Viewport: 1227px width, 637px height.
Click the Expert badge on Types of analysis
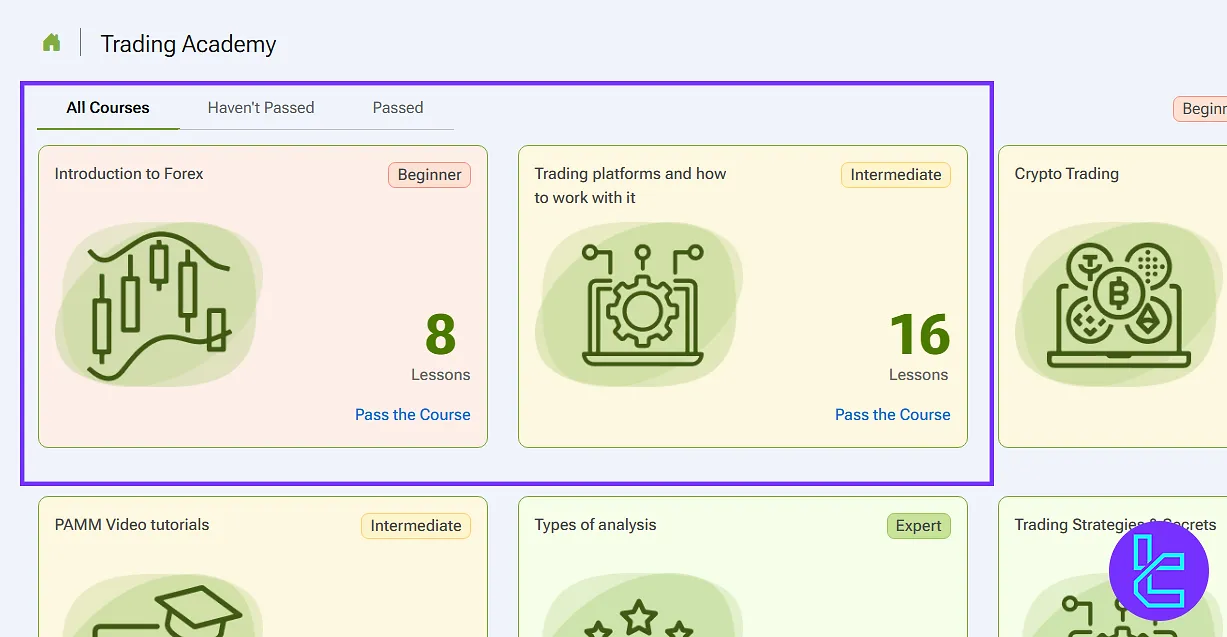[x=918, y=526]
